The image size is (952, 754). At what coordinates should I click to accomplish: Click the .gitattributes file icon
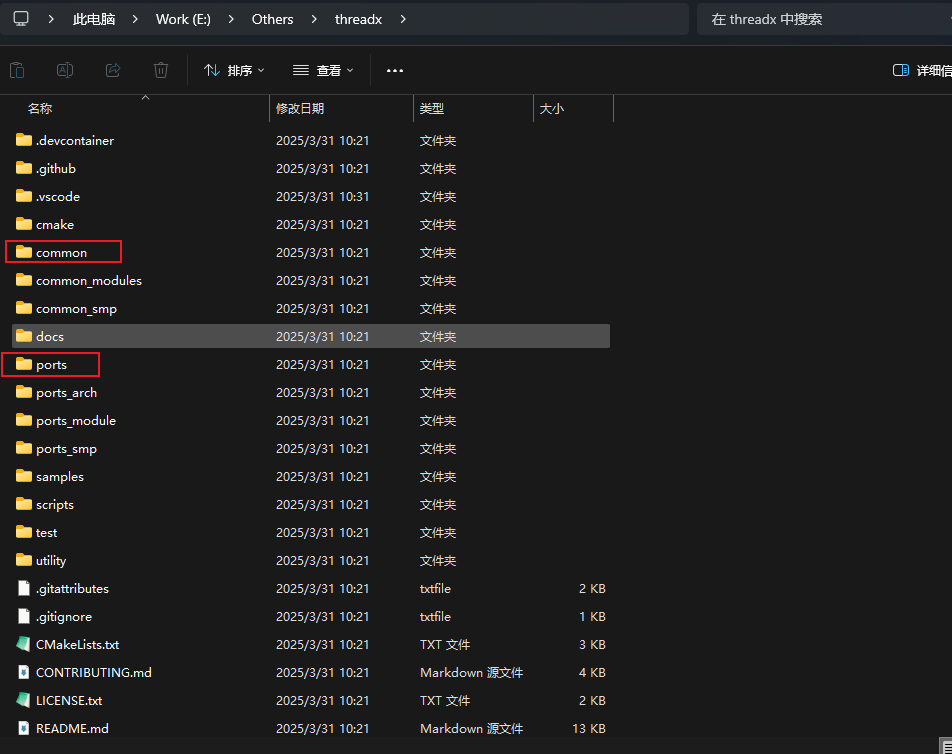pyautogui.click(x=24, y=588)
